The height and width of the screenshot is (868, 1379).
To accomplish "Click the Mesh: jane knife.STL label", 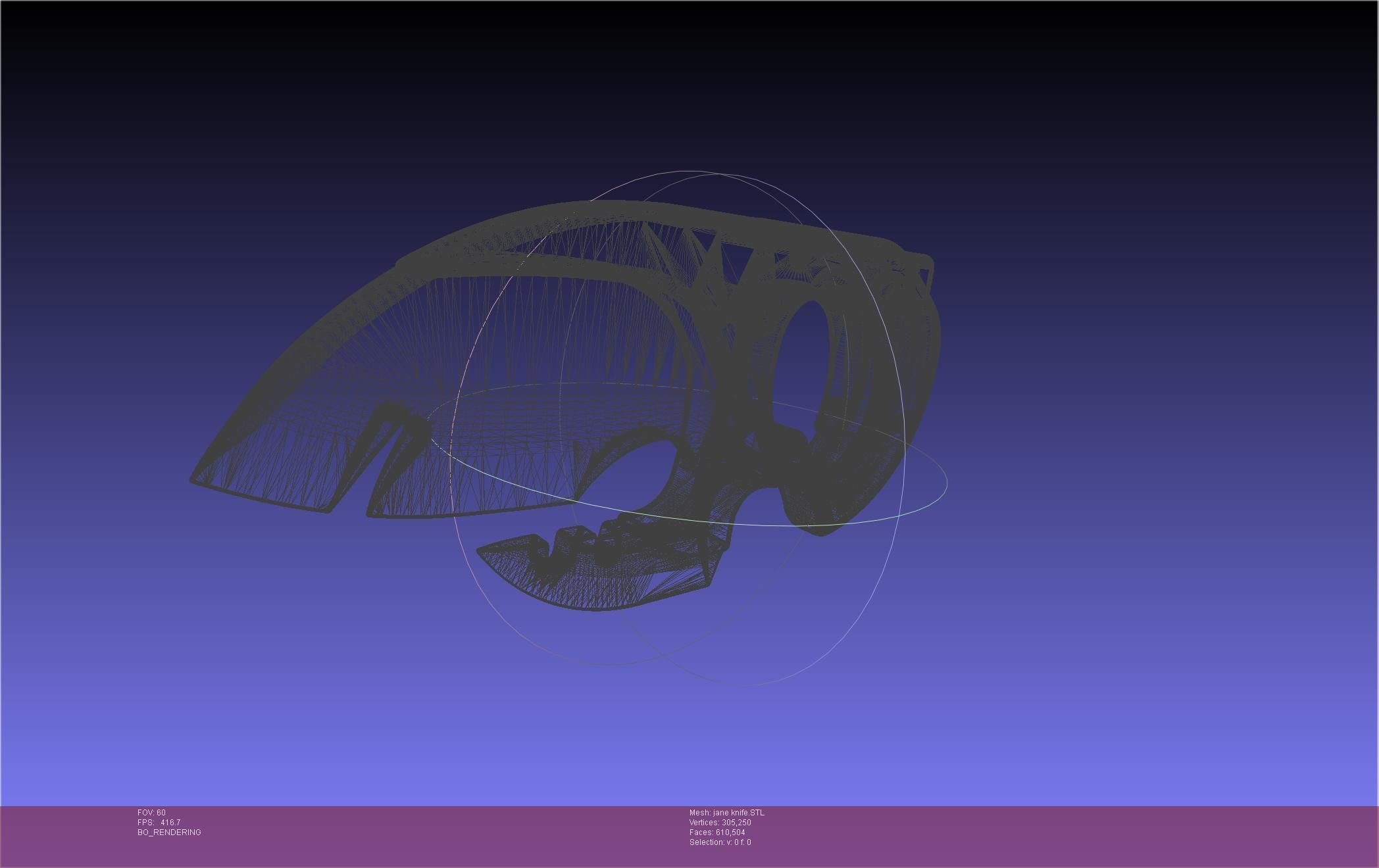I will (x=726, y=813).
